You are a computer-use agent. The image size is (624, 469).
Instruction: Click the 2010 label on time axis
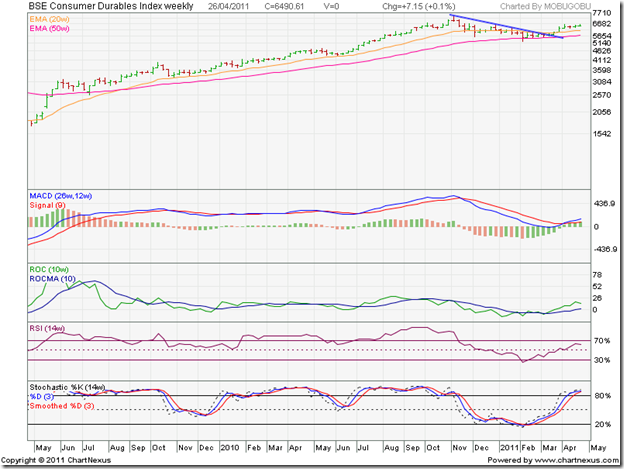(230, 448)
